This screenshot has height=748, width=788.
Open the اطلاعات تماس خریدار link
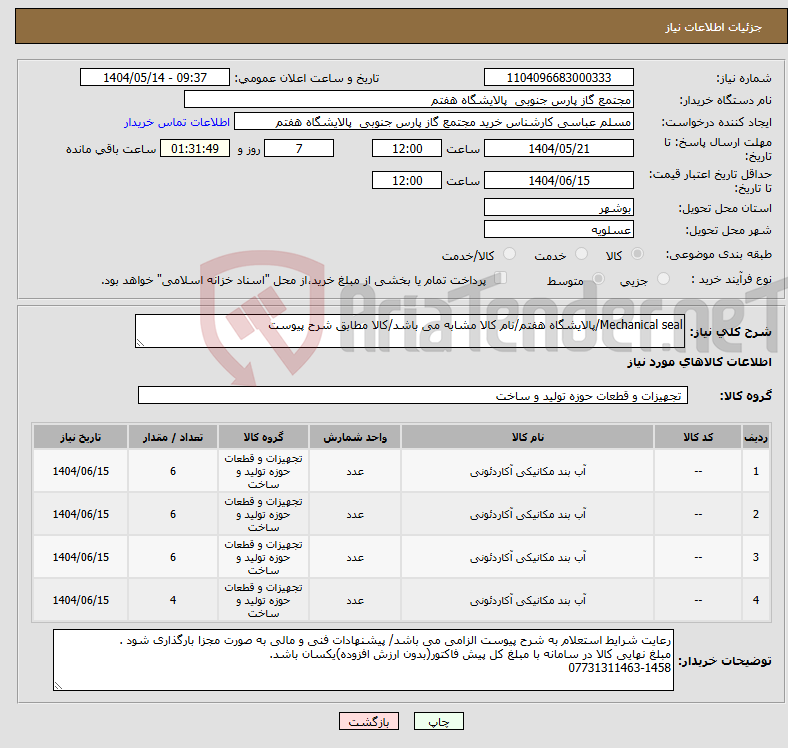[x=177, y=122]
